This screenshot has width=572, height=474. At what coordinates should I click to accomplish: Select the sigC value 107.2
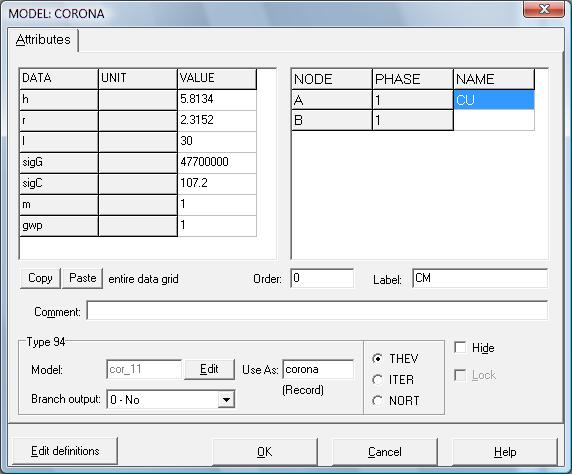pyautogui.click(x=217, y=184)
